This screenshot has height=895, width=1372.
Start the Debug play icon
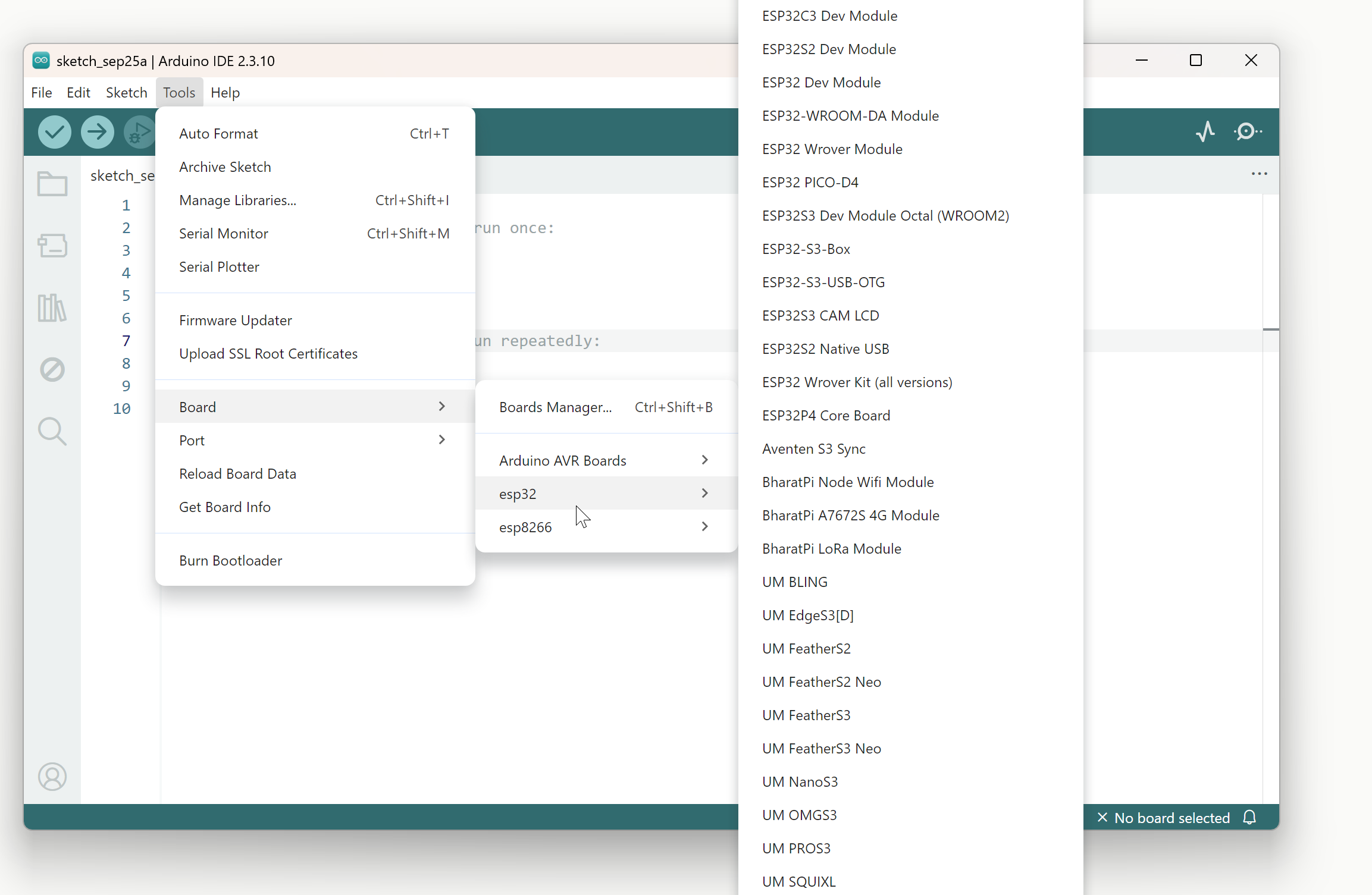tap(140, 132)
